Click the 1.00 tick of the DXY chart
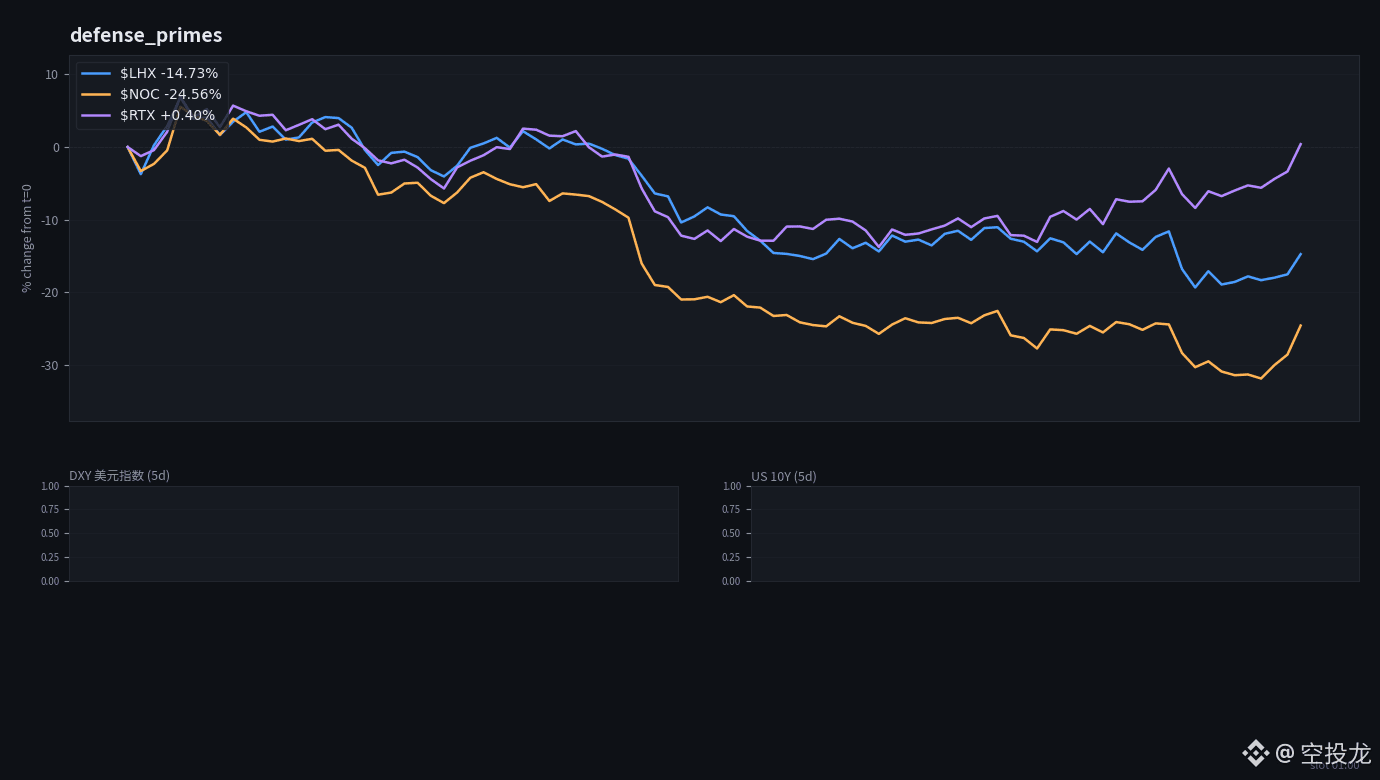The height and width of the screenshot is (780, 1380). point(50,486)
